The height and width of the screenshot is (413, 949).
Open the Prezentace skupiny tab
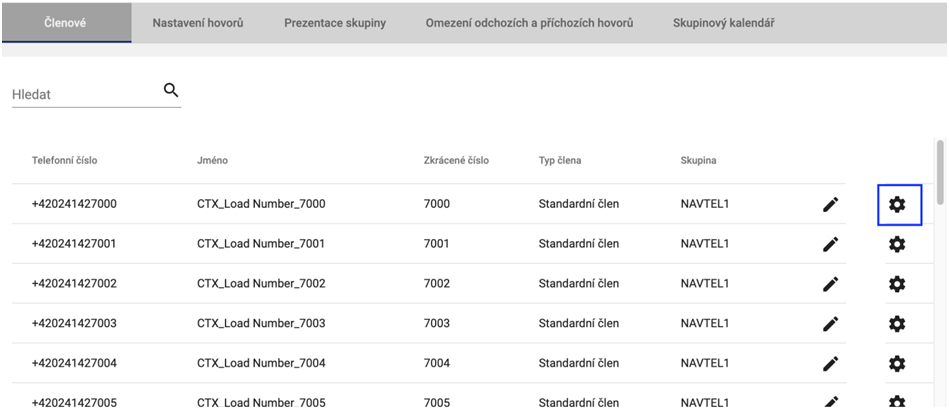tap(335, 22)
